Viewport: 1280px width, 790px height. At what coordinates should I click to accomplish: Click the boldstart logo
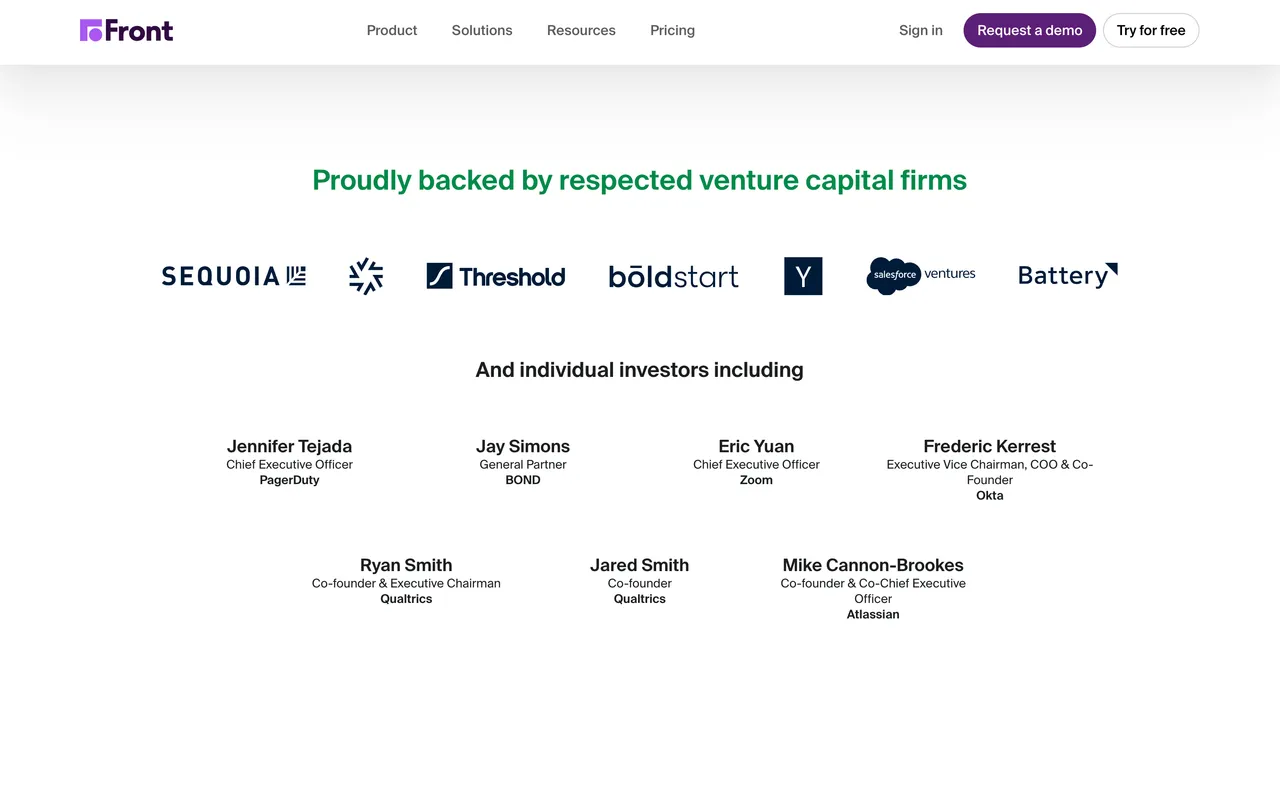pos(674,276)
